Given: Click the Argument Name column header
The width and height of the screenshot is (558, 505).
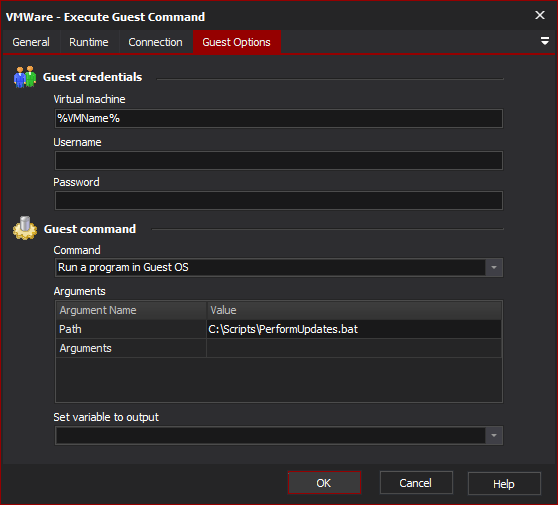Looking at the screenshot, I should [131, 310].
